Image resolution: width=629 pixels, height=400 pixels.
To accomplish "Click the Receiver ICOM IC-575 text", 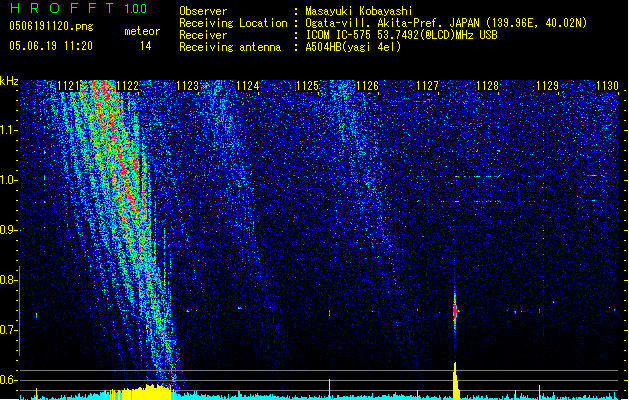I will coord(401,35).
